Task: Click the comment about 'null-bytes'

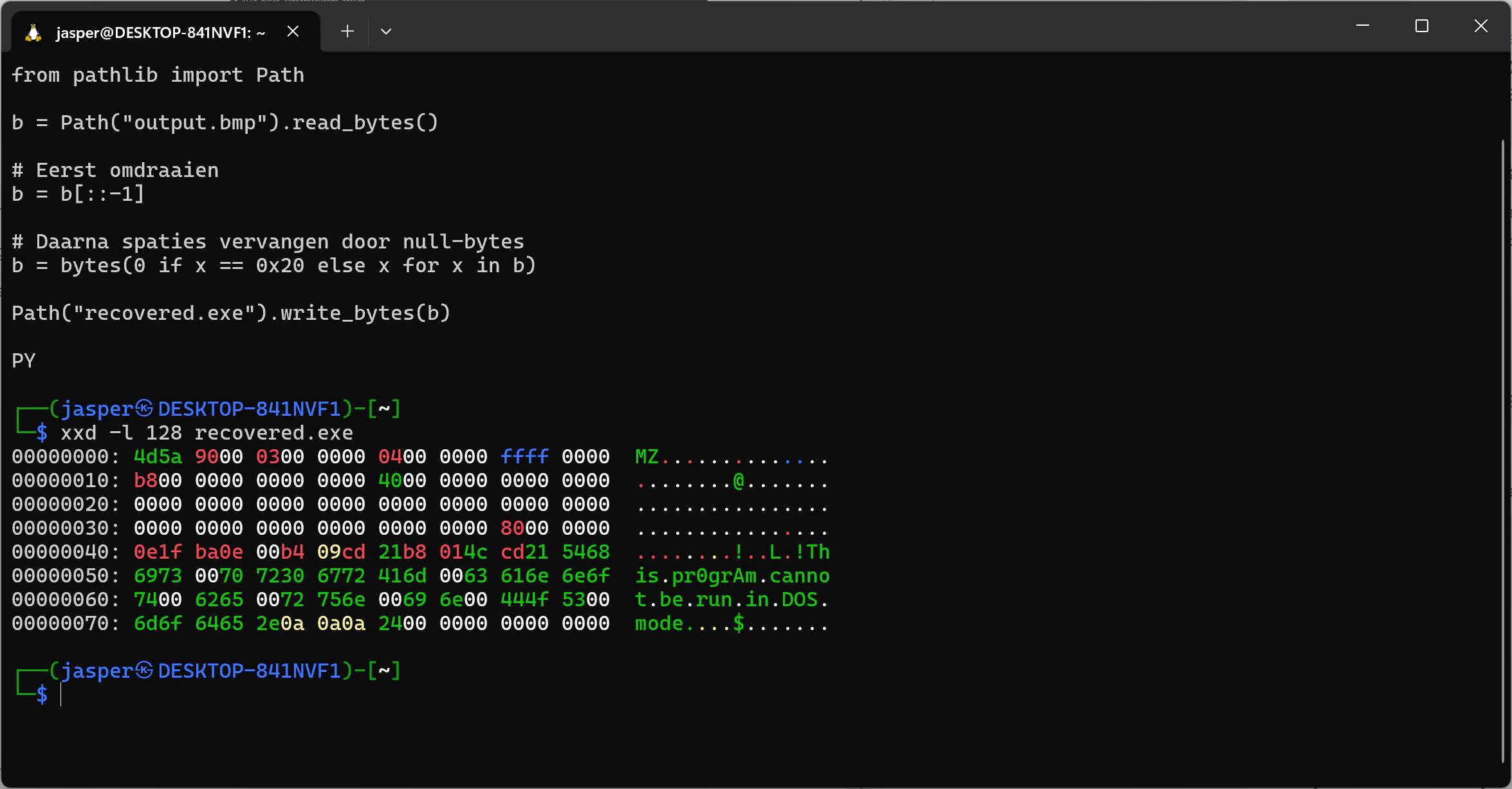Action: pyautogui.click(x=268, y=242)
